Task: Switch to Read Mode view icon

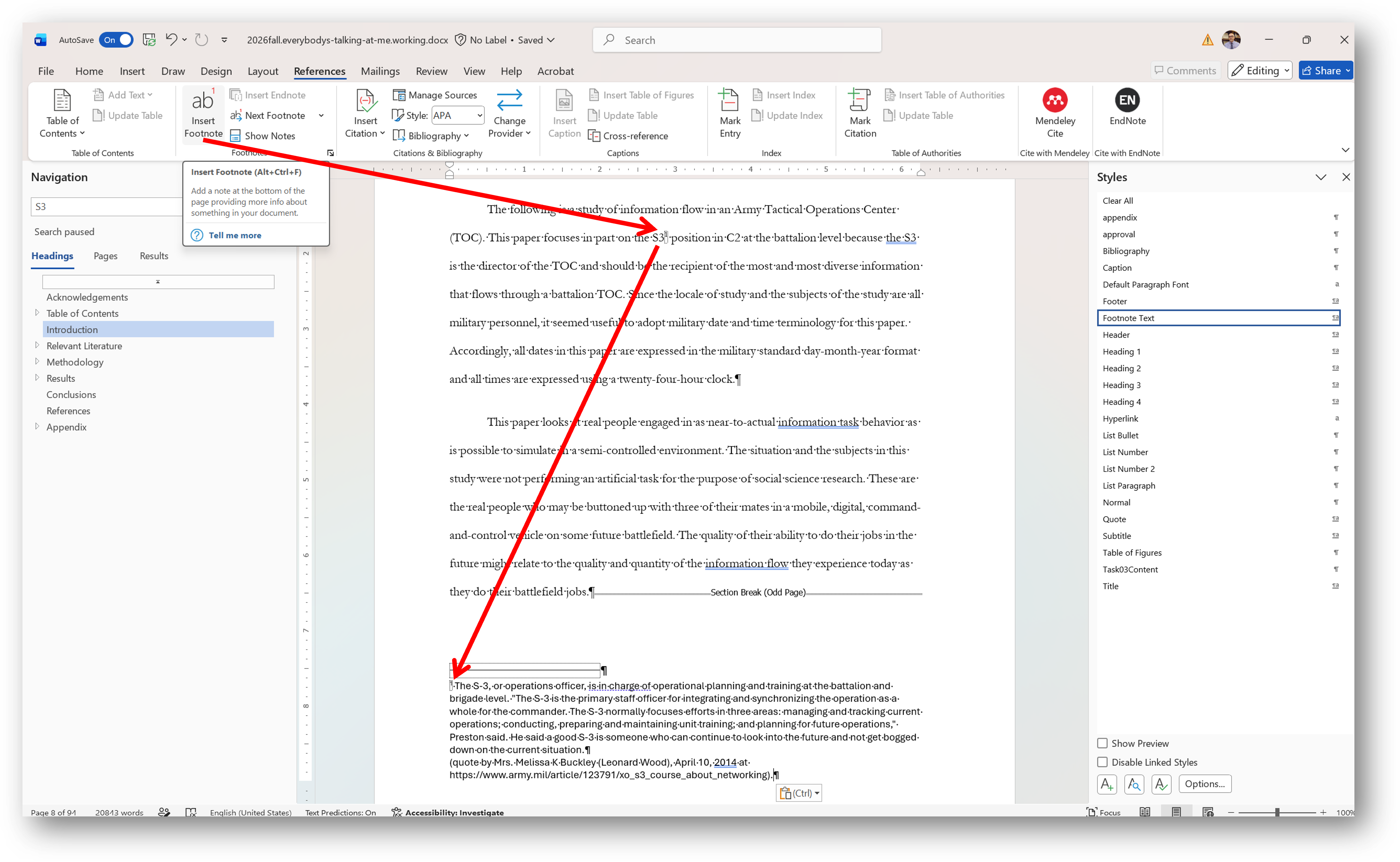Action: pyautogui.click(x=1145, y=812)
